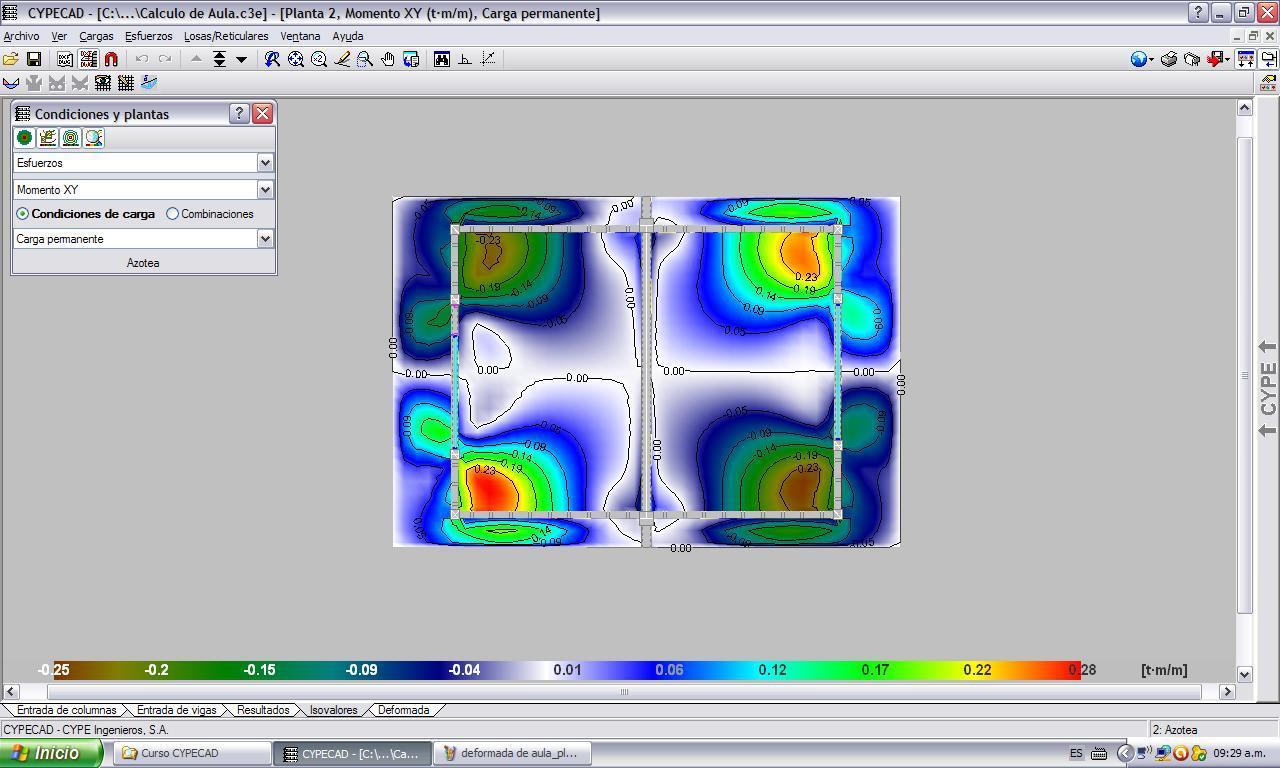Click the printer icon in toolbar

1168,59
